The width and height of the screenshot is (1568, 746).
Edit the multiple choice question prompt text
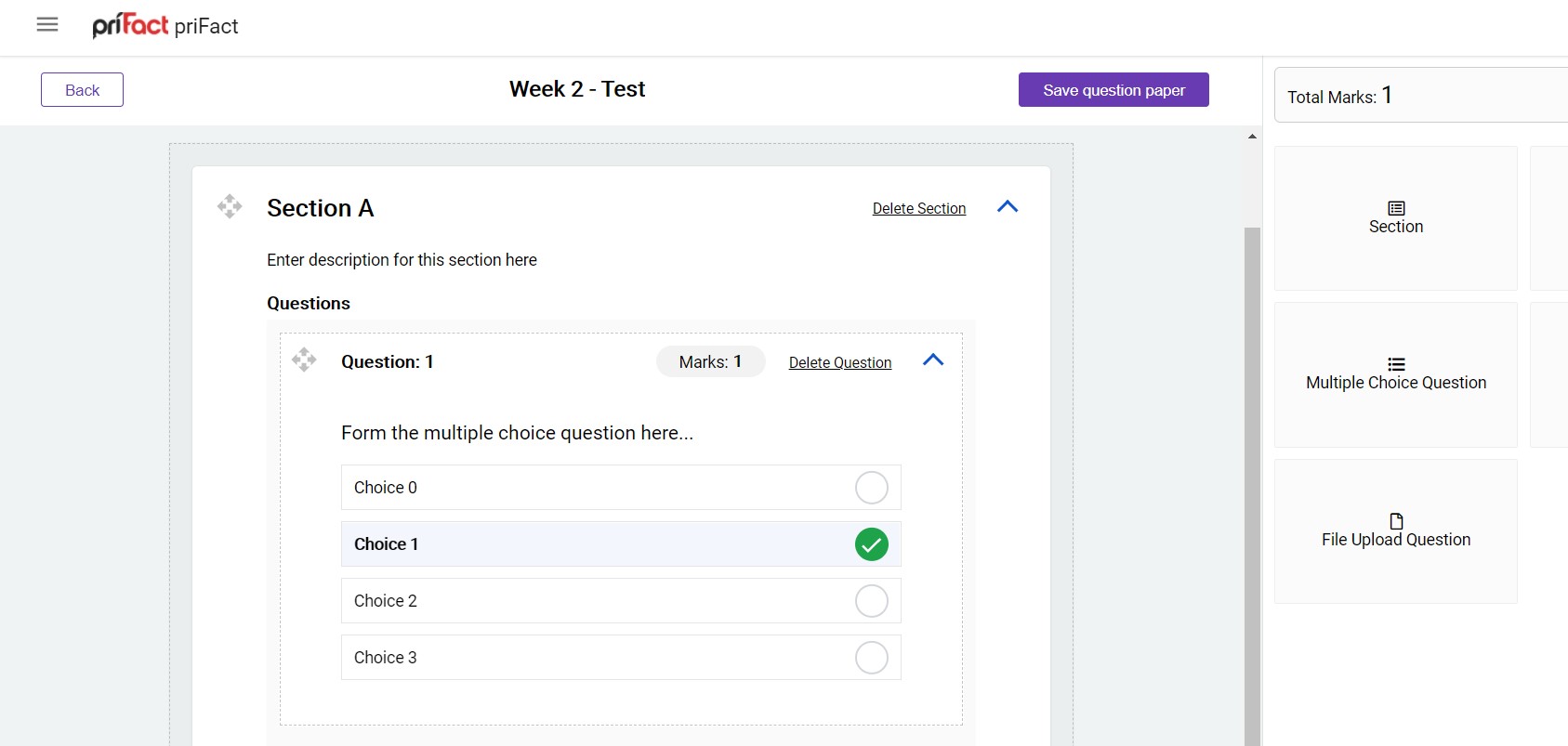coord(517,433)
